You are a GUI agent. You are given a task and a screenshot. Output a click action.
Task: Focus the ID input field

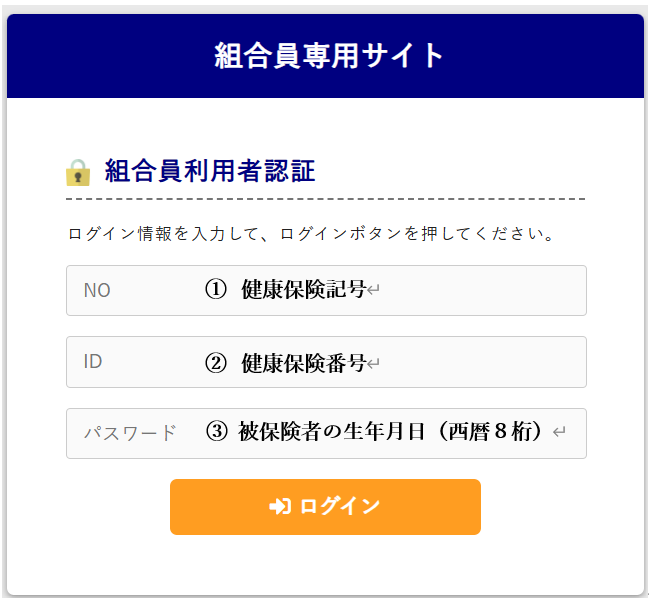coord(326,362)
